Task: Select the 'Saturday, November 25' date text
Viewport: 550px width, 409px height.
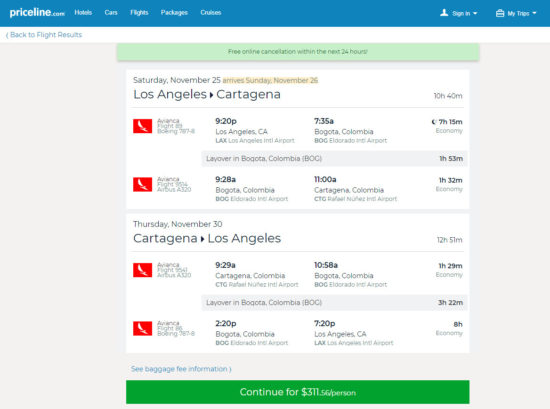Action: point(177,80)
